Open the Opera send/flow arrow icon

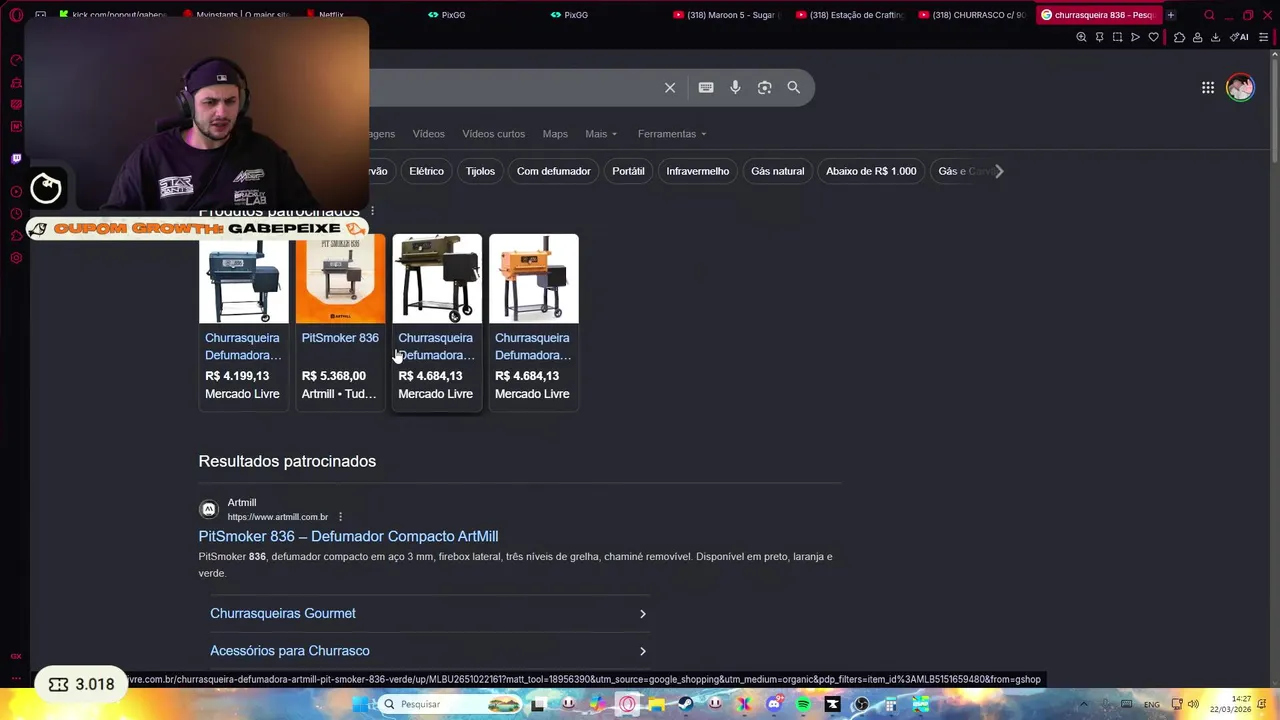(1135, 37)
